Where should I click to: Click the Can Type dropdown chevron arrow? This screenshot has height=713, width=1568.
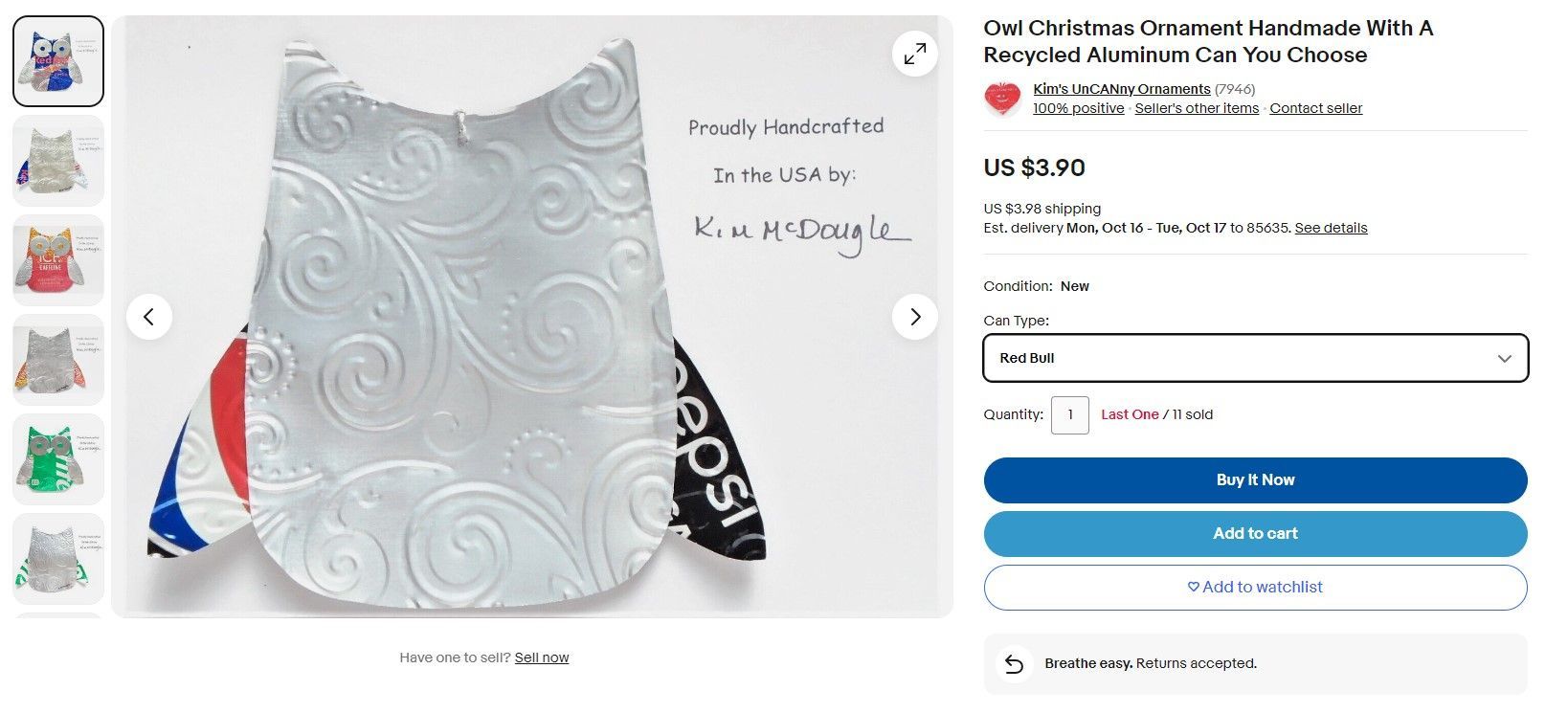[1505, 359]
